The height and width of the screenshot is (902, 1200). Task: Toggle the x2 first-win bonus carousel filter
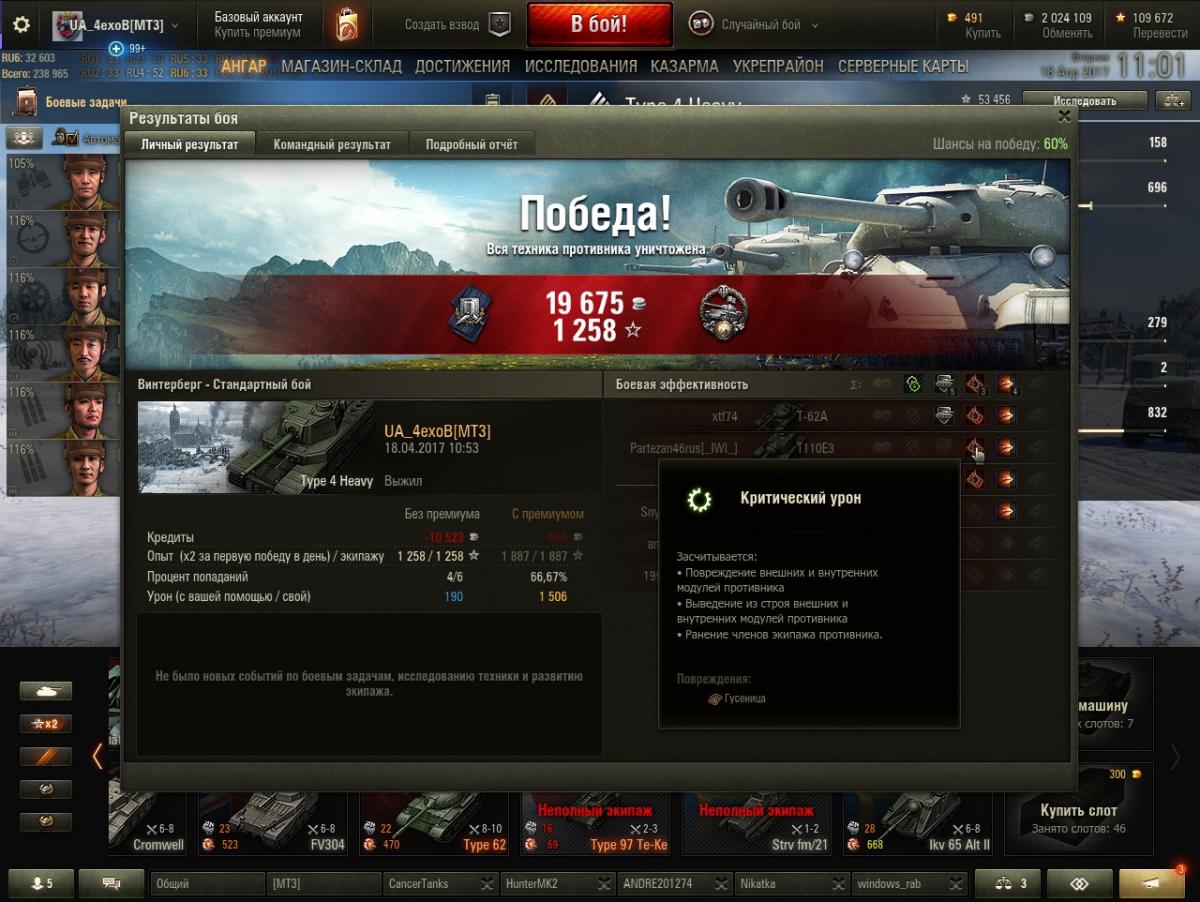pos(46,724)
